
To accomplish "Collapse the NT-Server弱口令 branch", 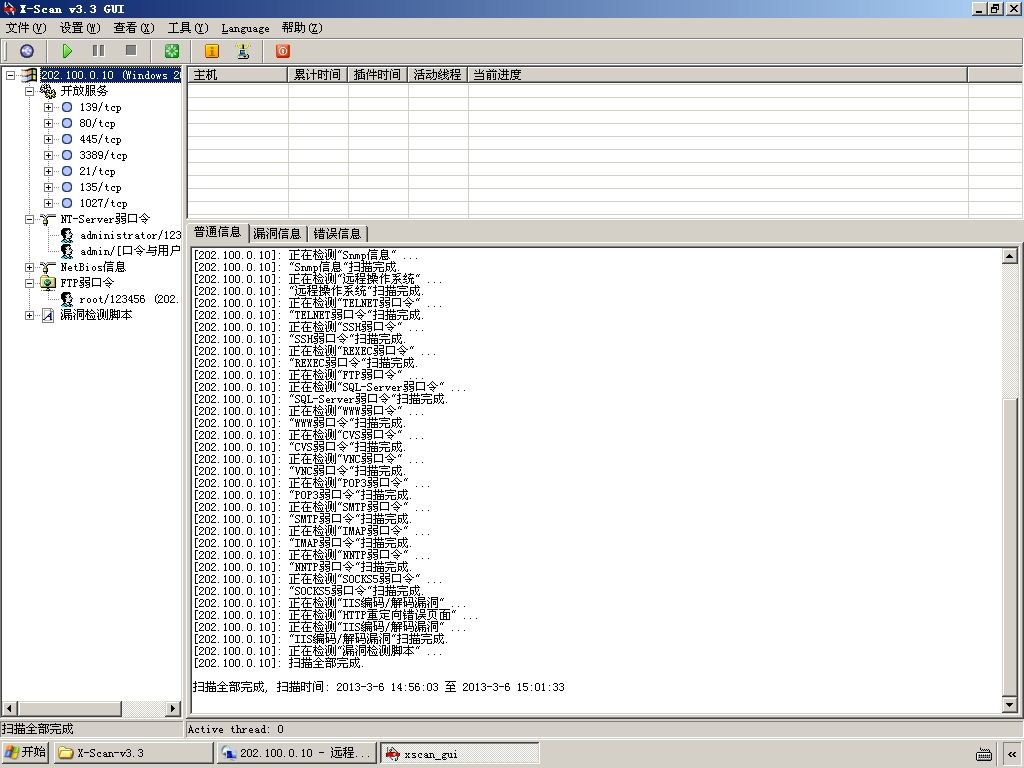I will pyautogui.click(x=29, y=219).
